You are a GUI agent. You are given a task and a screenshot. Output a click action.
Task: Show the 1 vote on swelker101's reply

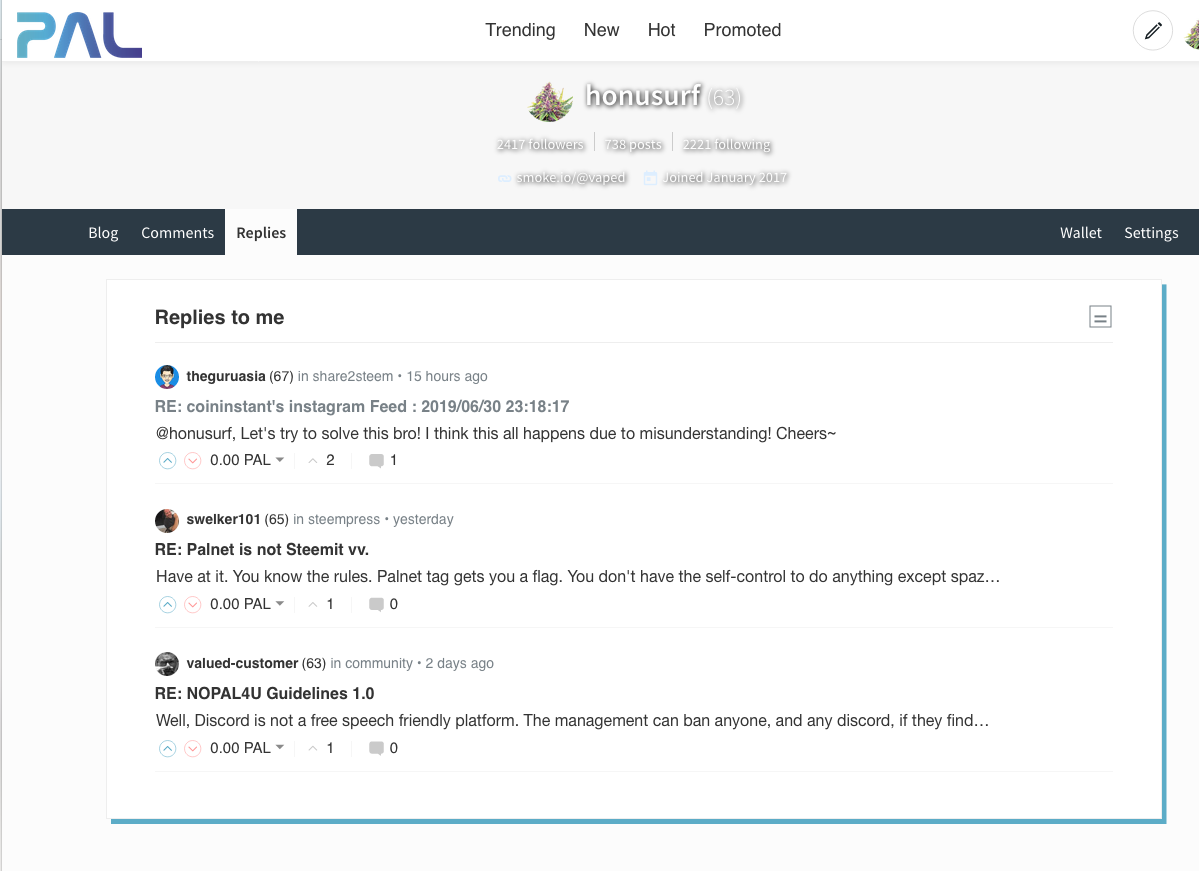click(321, 603)
